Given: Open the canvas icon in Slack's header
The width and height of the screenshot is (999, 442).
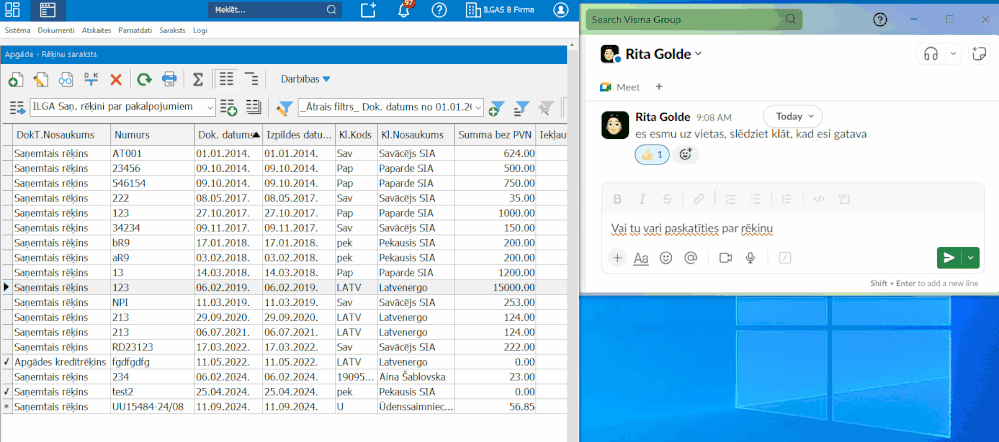Looking at the screenshot, I should tap(979, 54).
